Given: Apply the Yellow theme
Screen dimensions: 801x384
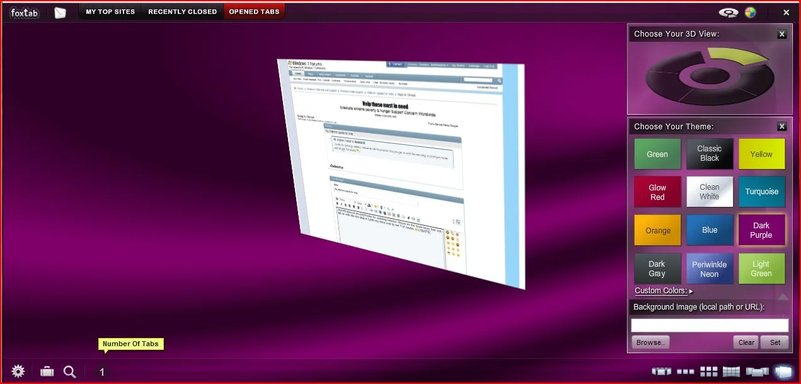Looking at the screenshot, I should [762, 154].
